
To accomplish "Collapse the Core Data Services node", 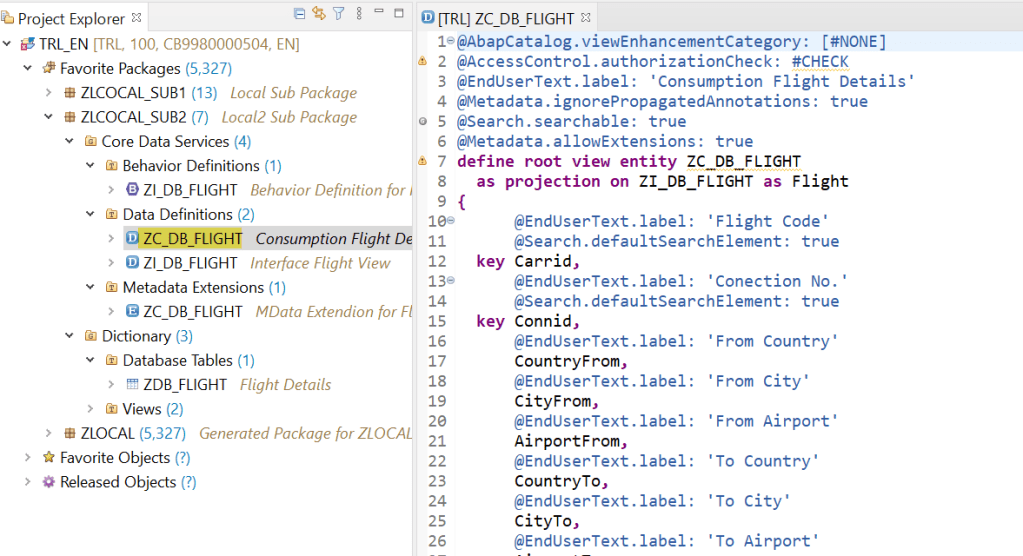I will (69, 141).
